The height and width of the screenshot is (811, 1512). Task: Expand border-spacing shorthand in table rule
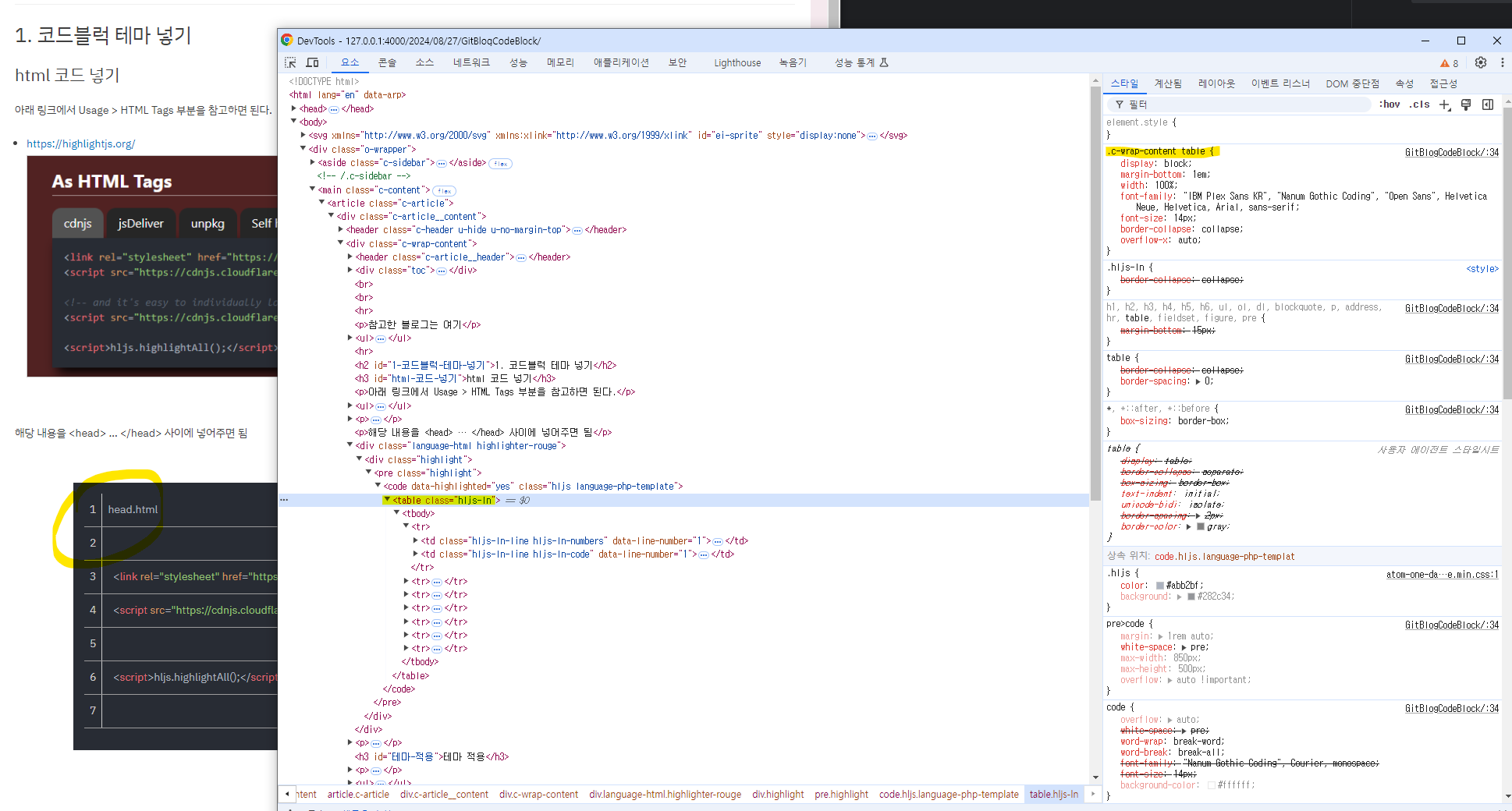pos(1198,381)
